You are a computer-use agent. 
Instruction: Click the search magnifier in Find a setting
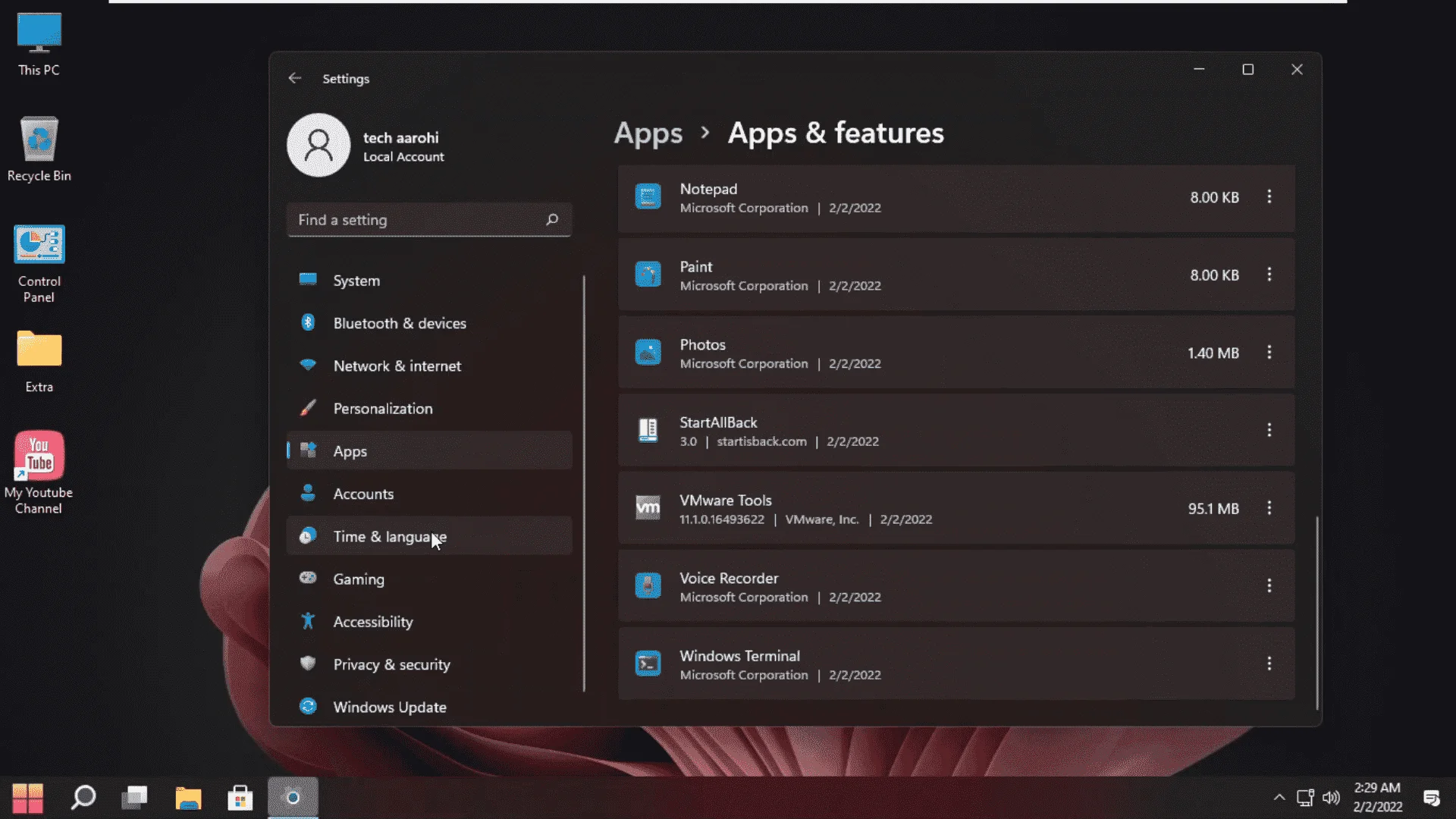(x=552, y=219)
